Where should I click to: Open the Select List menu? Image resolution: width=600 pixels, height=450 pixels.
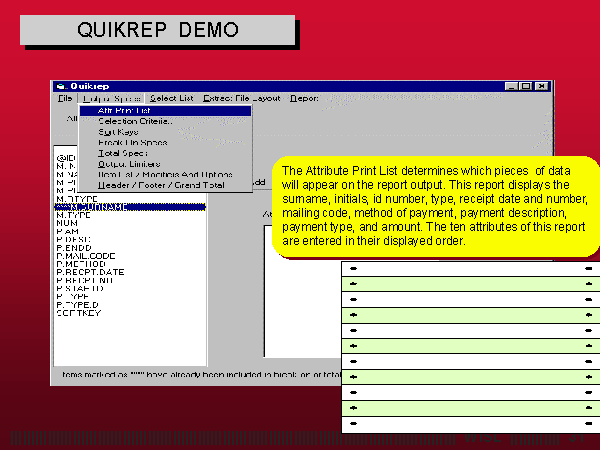(171, 98)
